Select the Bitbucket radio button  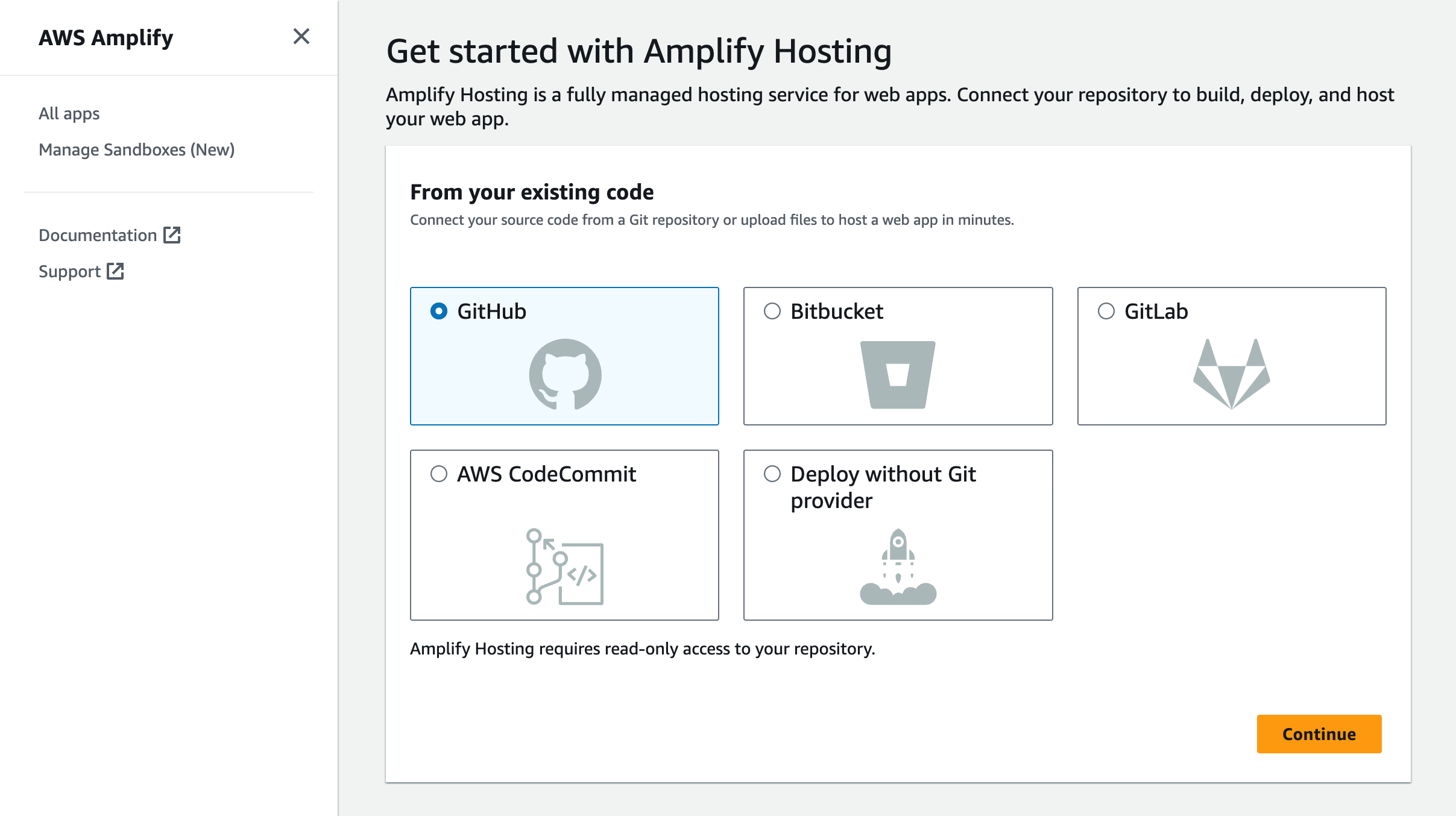pyautogui.click(x=772, y=311)
